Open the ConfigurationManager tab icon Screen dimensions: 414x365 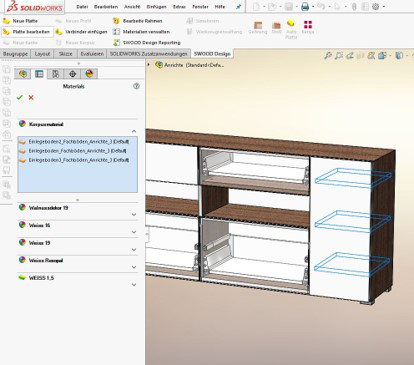tap(55, 74)
